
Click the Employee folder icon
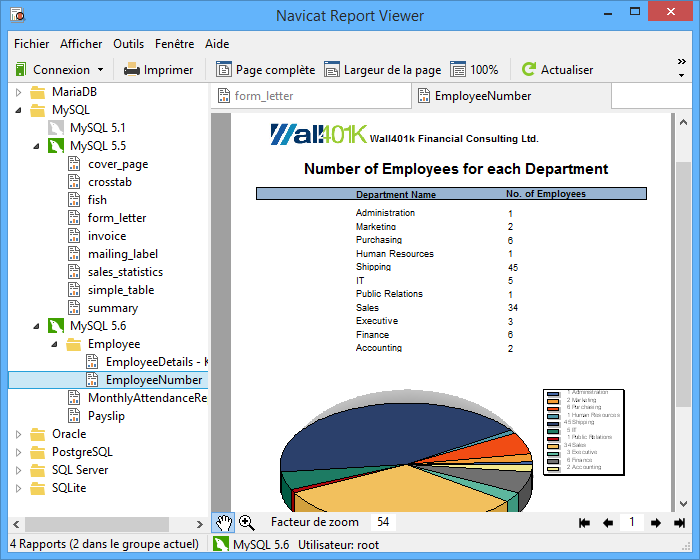(74, 344)
